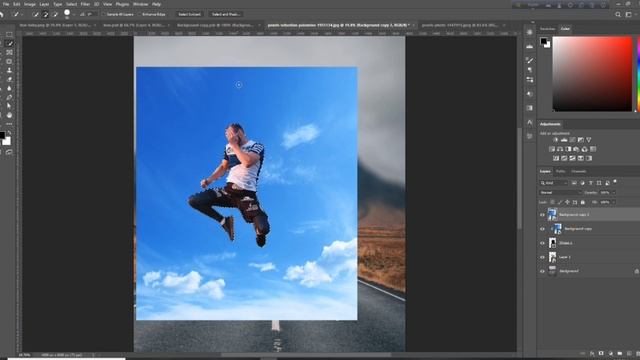This screenshot has height=360, width=640.
Task: Switch to the Channels tab
Action: tap(578, 171)
